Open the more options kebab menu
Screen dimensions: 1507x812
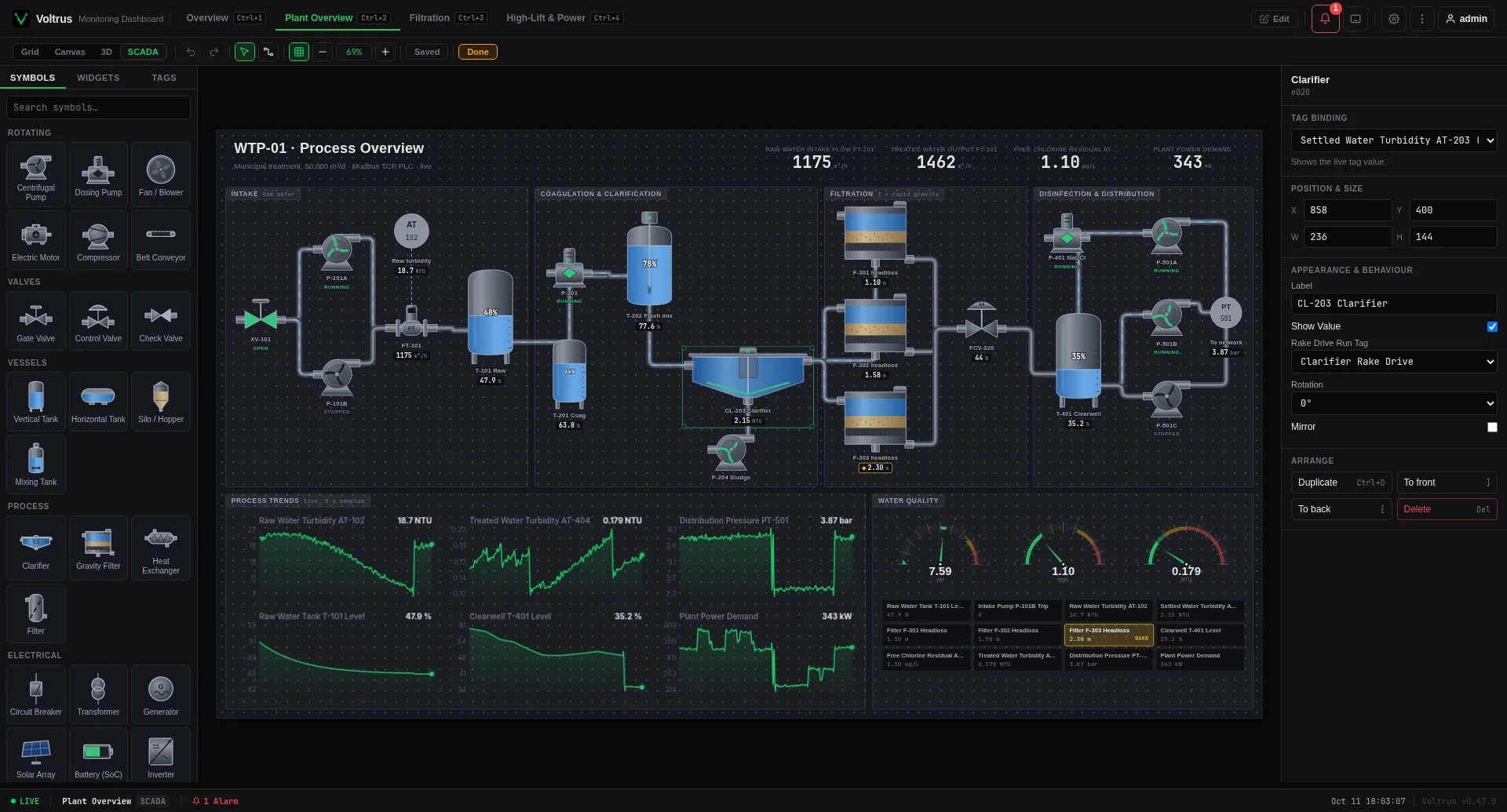(x=1421, y=19)
